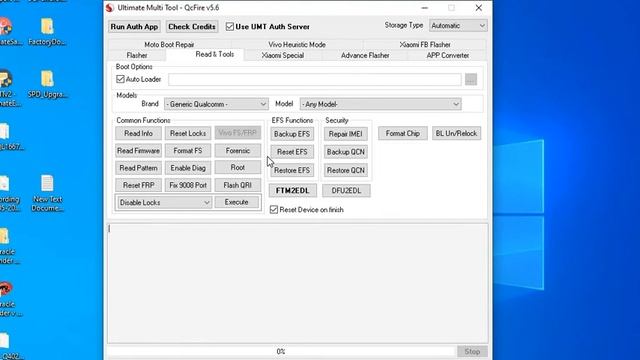
Task: Click the Flash QRI button
Action: [238, 185]
